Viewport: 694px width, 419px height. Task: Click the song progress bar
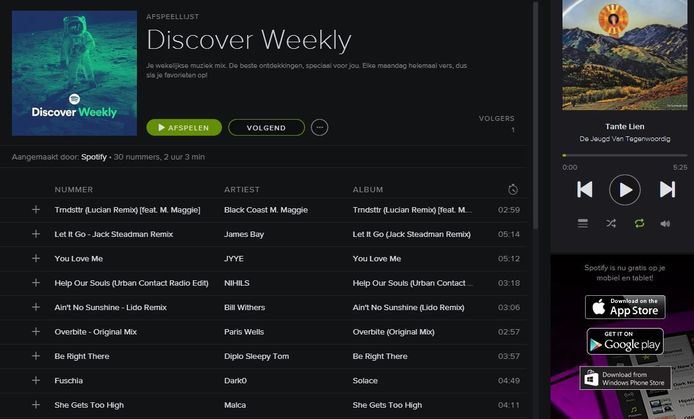tap(624, 155)
